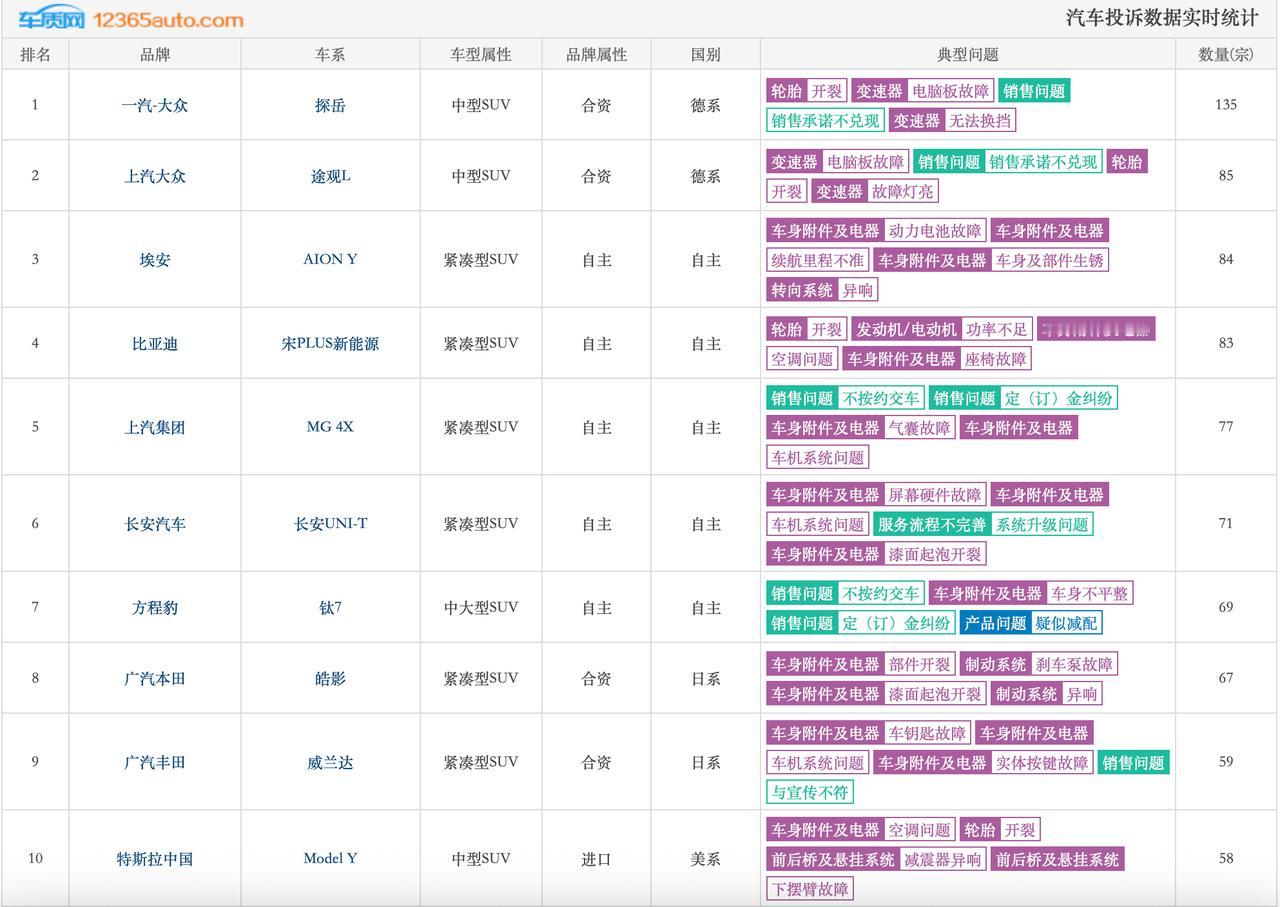Click the 动力电池故障 tag
The image size is (1280, 907).
[935, 231]
